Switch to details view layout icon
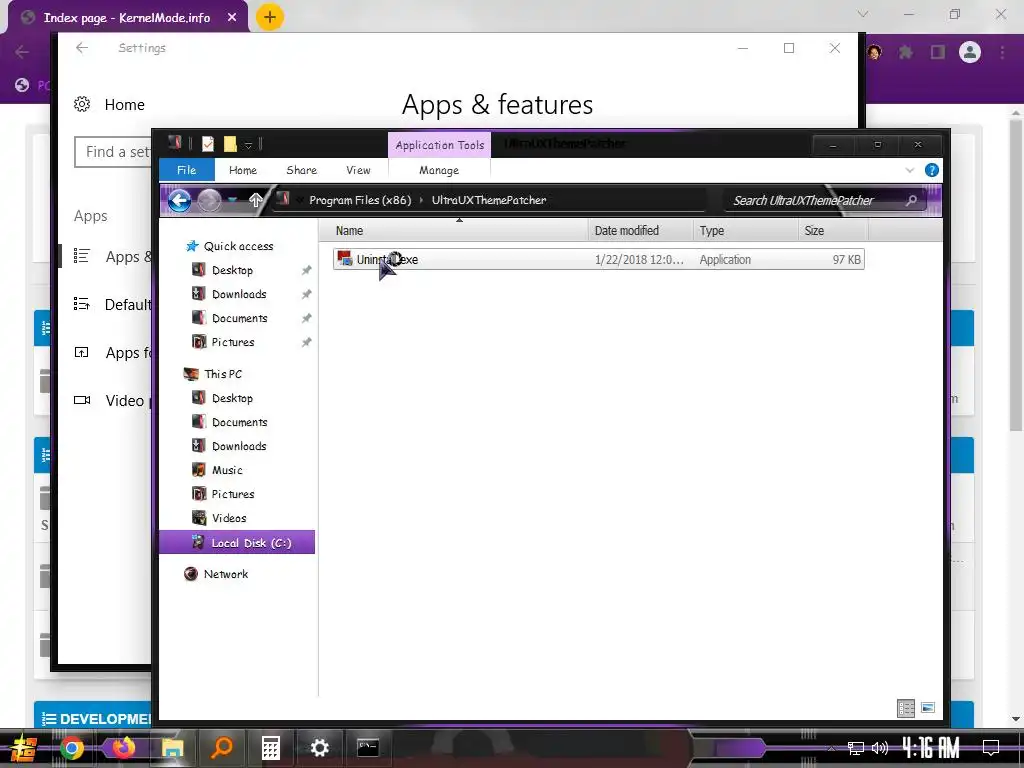The height and width of the screenshot is (768, 1024). click(x=906, y=708)
